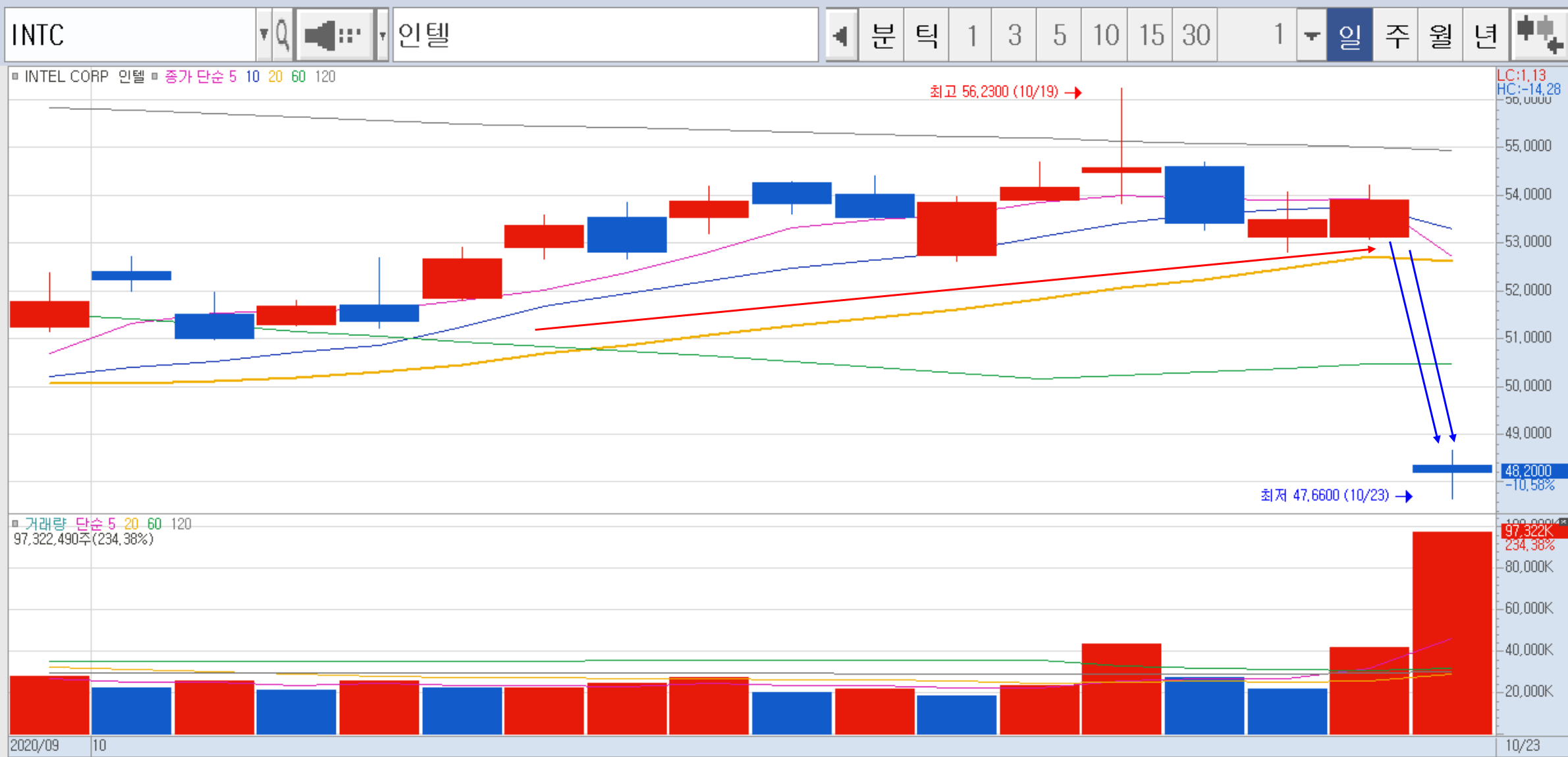
Task: Click the small square before INTEL CORP legend
Action: [15, 76]
